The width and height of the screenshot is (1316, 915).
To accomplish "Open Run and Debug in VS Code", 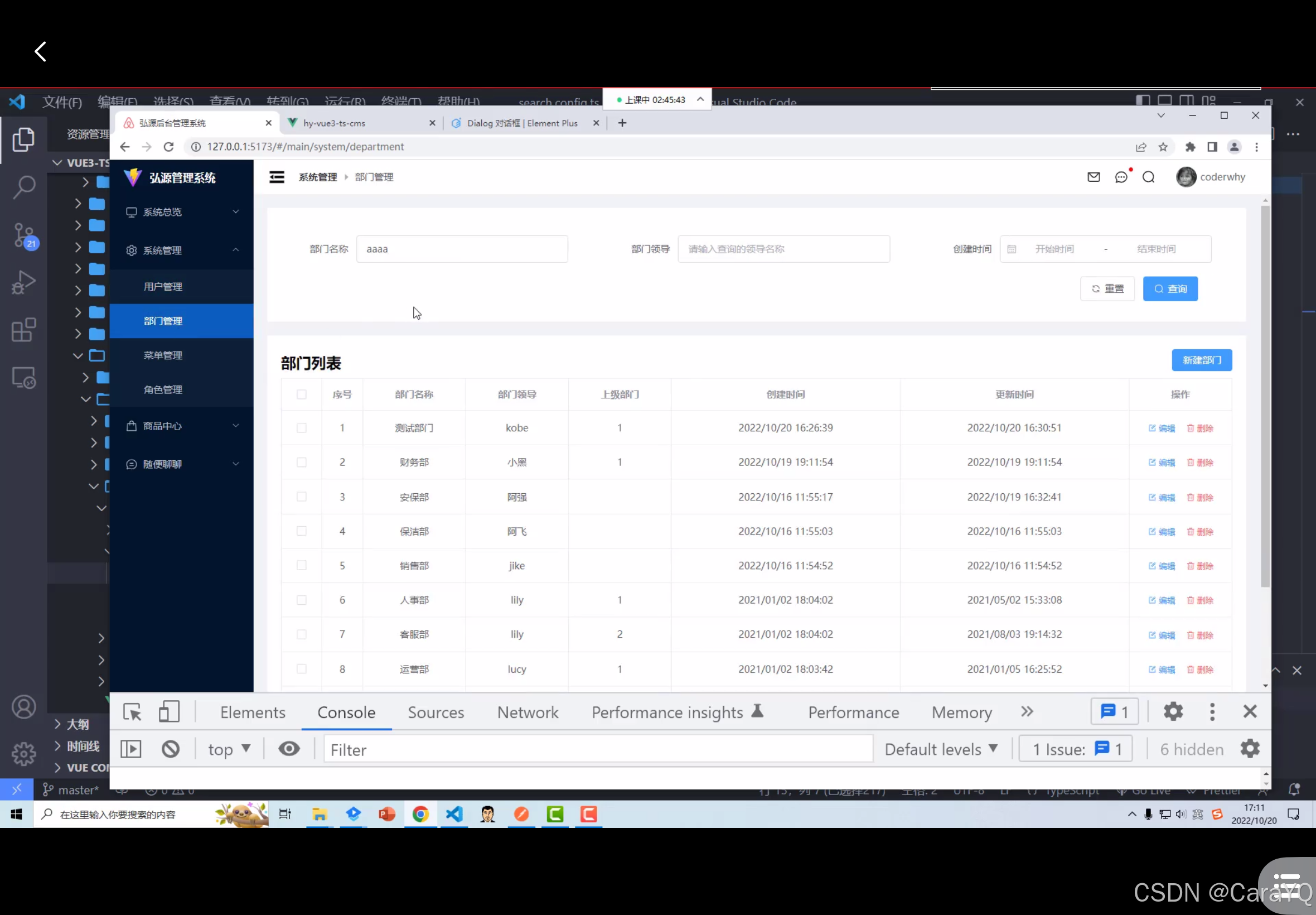I will tap(23, 282).
